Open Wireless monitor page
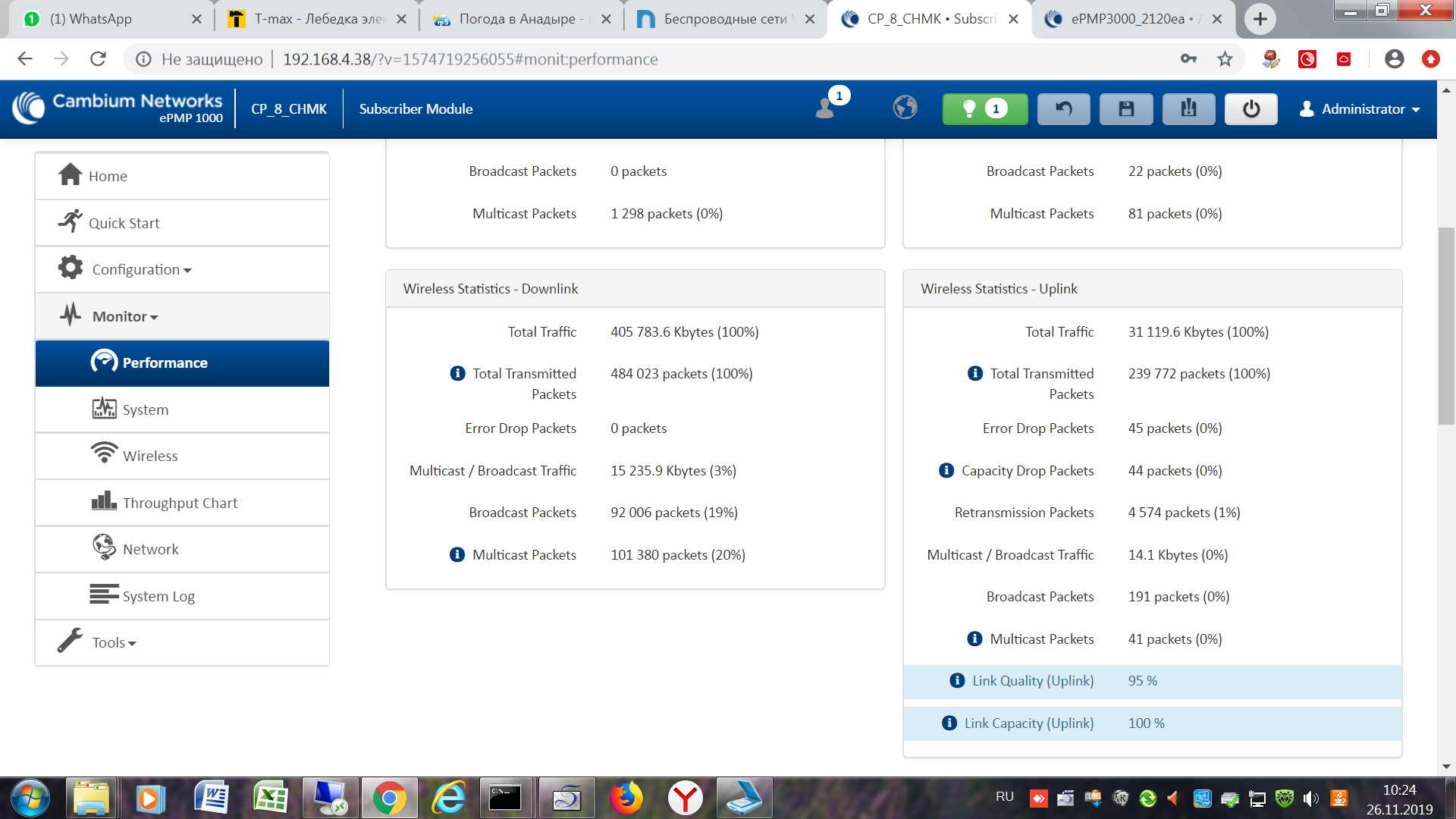Image resolution: width=1456 pixels, height=819 pixels. click(150, 456)
